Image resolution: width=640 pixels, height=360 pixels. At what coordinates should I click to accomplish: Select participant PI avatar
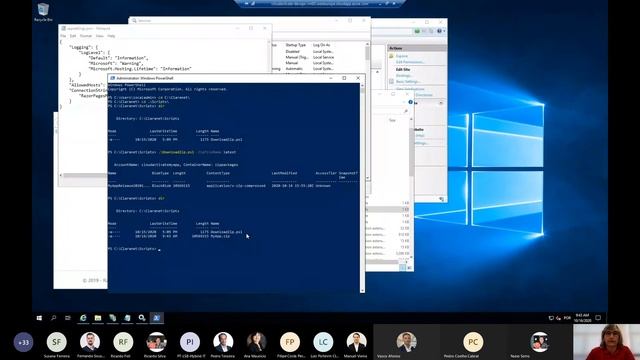coord(190,342)
